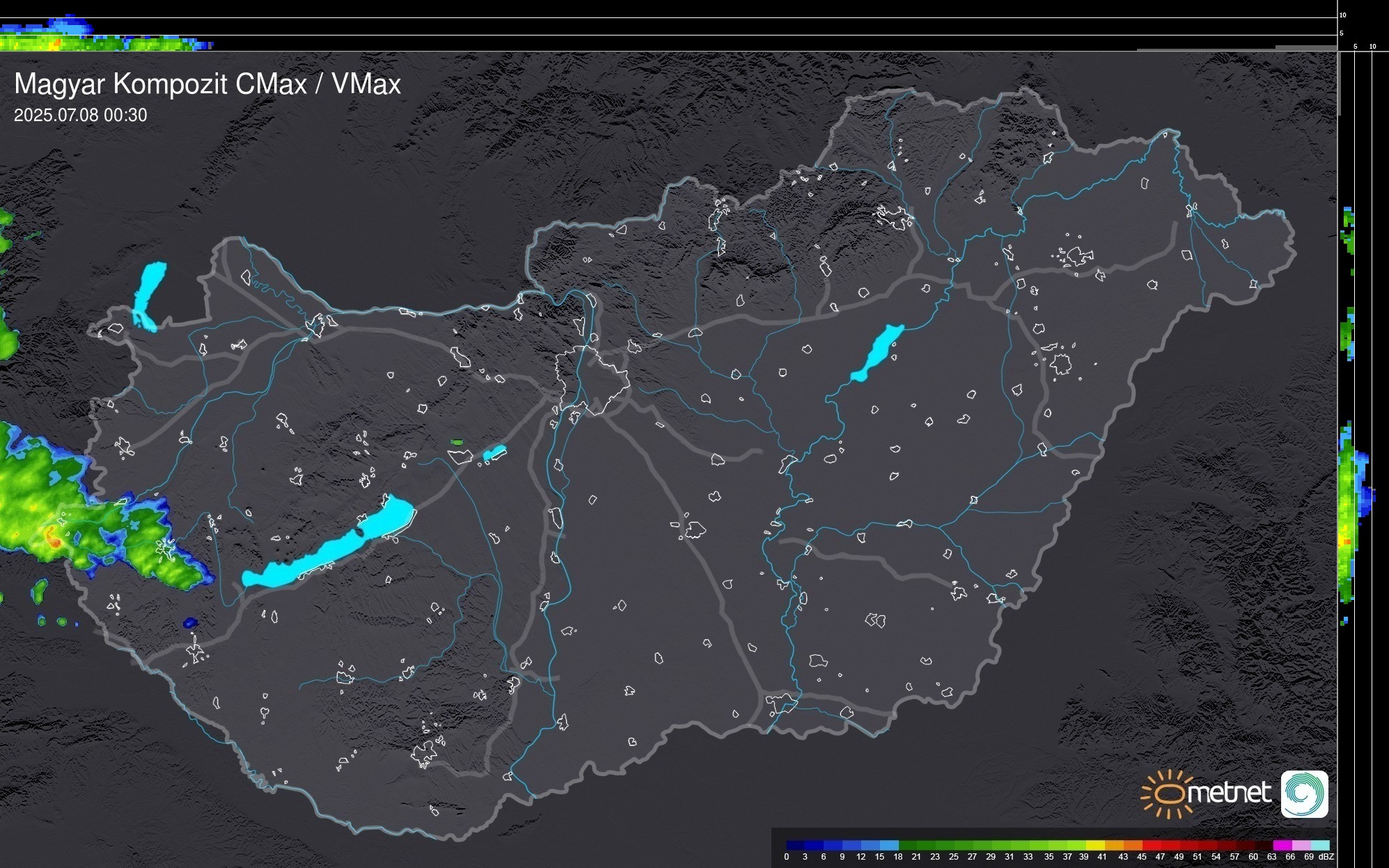Click the magenta 63 dBZ legend swatch
Image resolution: width=1389 pixels, height=868 pixels.
1282,845
